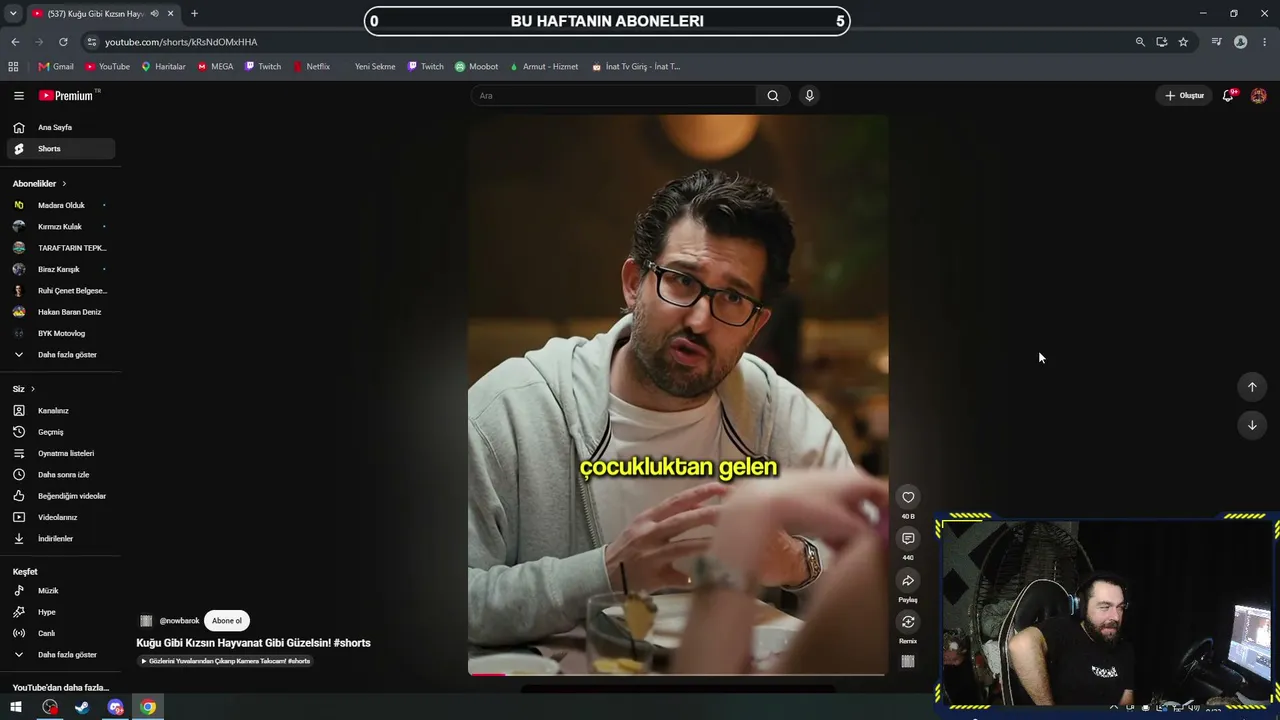Open the Chrome profile avatar
This screenshot has width=1280, height=720.
pyautogui.click(x=1241, y=42)
